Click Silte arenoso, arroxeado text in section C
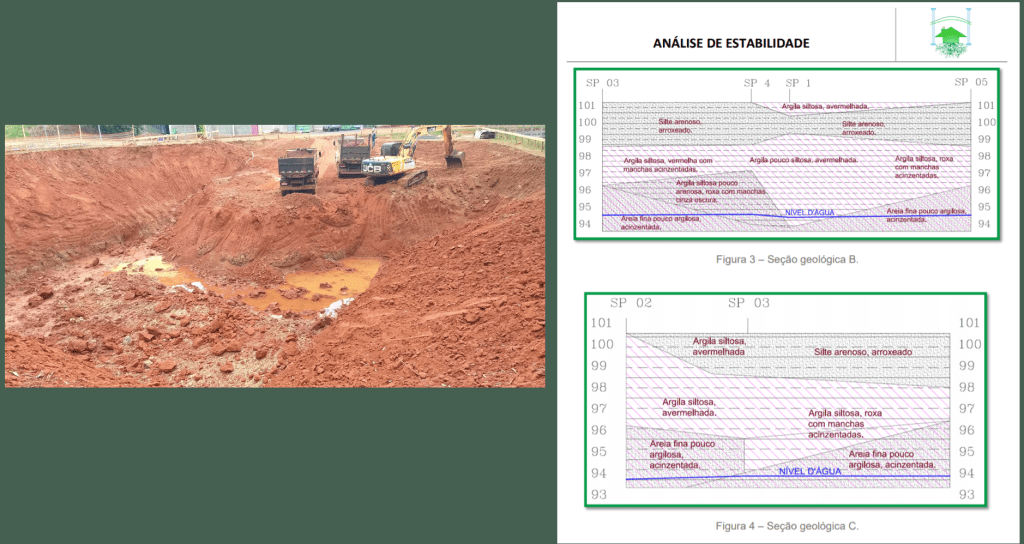 pos(861,352)
